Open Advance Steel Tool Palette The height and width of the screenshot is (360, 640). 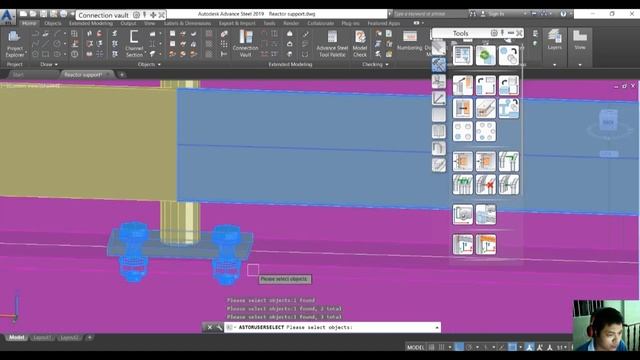(332, 44)
